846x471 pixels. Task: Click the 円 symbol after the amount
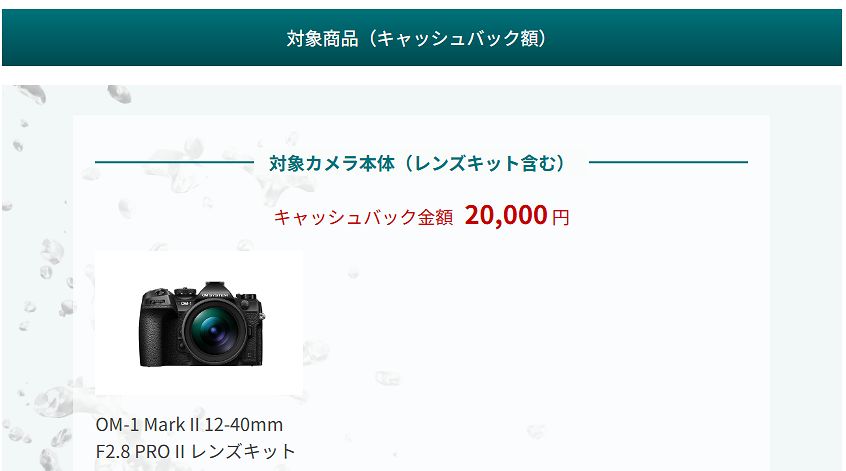561,217
